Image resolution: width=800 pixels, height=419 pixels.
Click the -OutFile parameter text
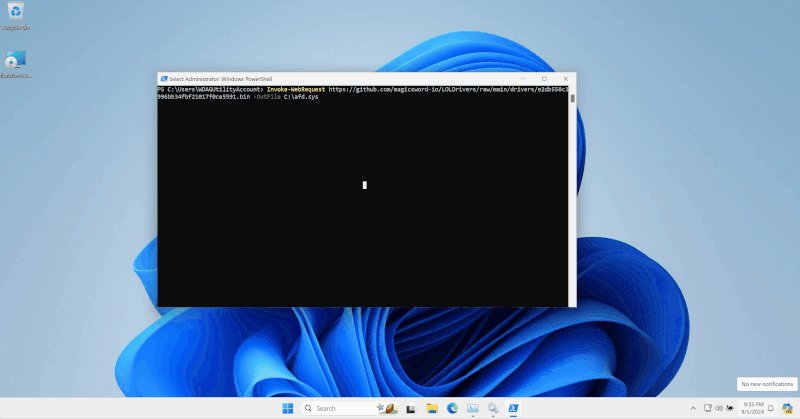(267, 96)
